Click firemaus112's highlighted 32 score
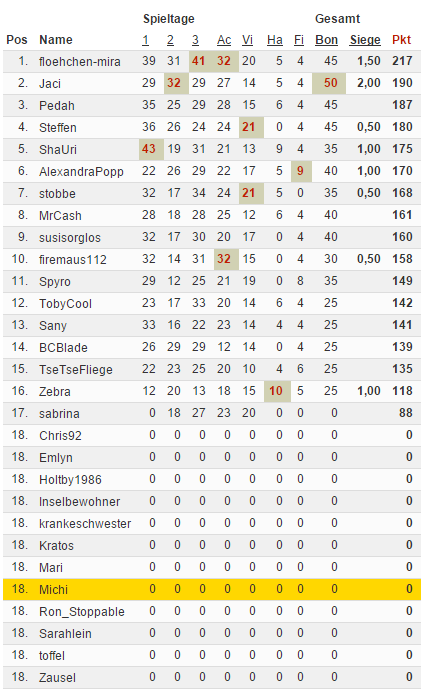 [x=224, y=259]
